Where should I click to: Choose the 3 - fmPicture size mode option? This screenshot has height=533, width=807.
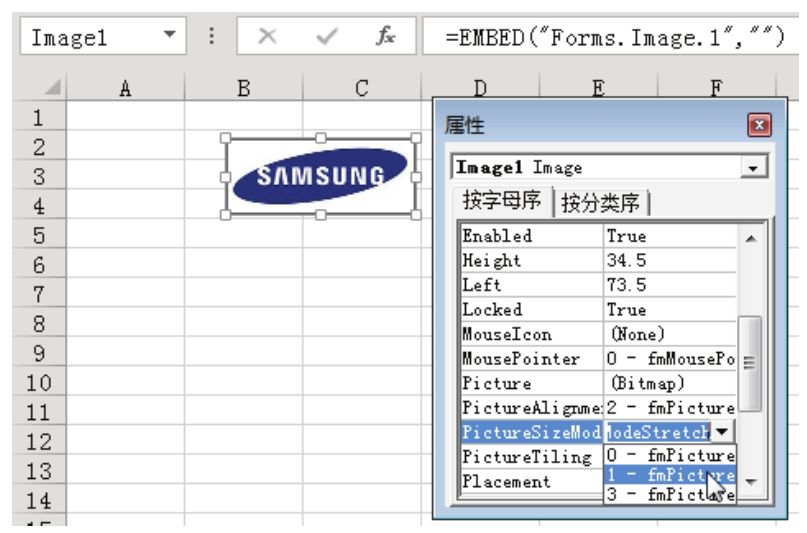pos(669,494)
